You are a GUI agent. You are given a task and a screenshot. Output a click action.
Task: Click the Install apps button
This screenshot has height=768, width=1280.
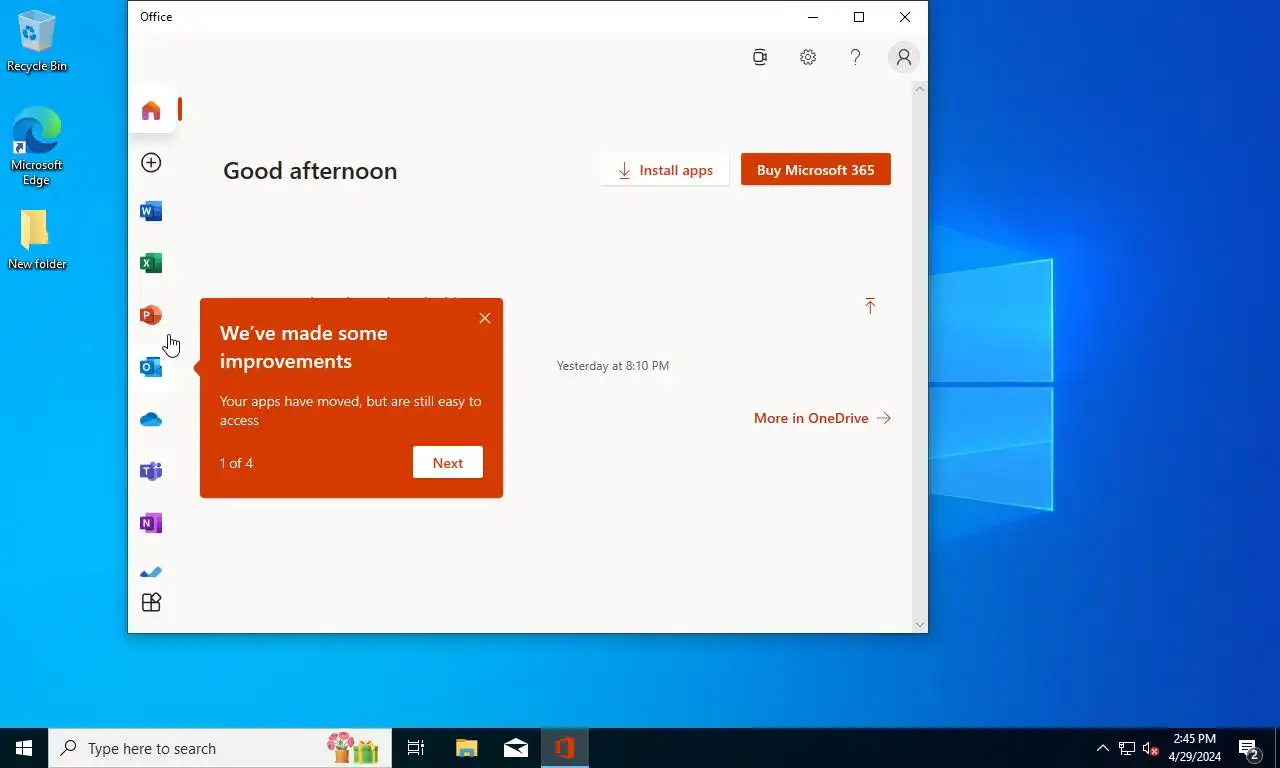click(665, 170)
